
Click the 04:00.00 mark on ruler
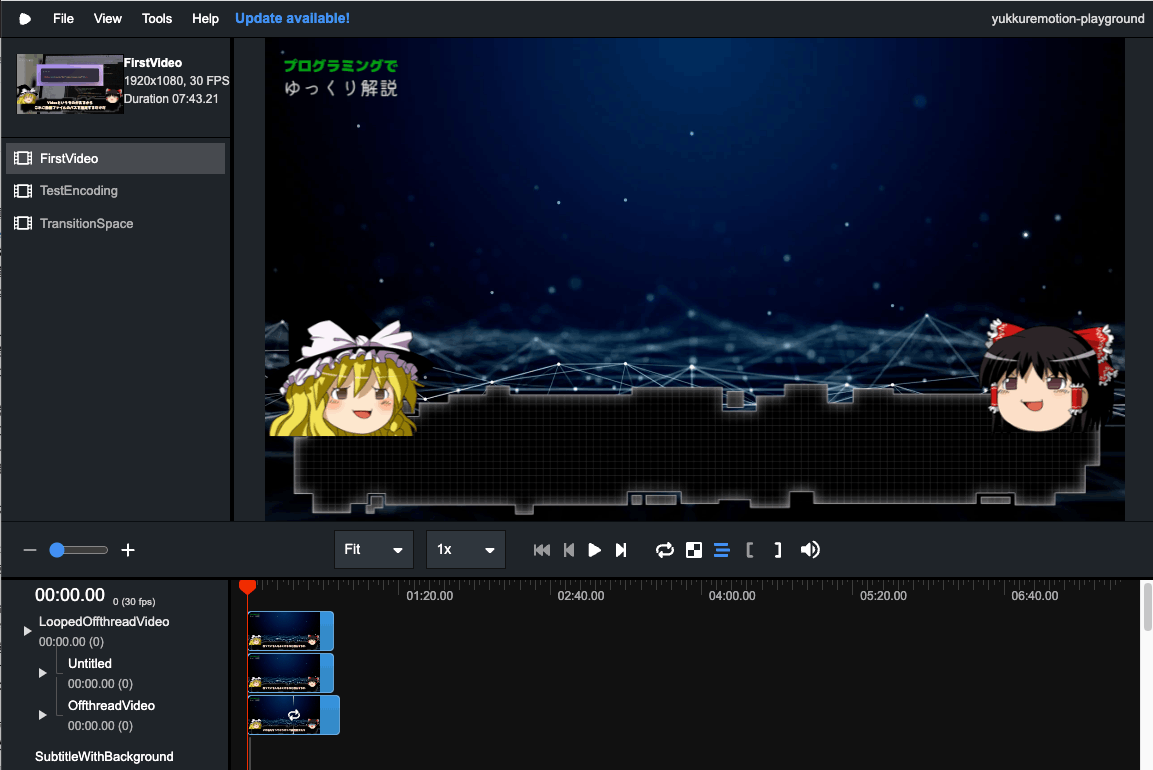(732, 596)
